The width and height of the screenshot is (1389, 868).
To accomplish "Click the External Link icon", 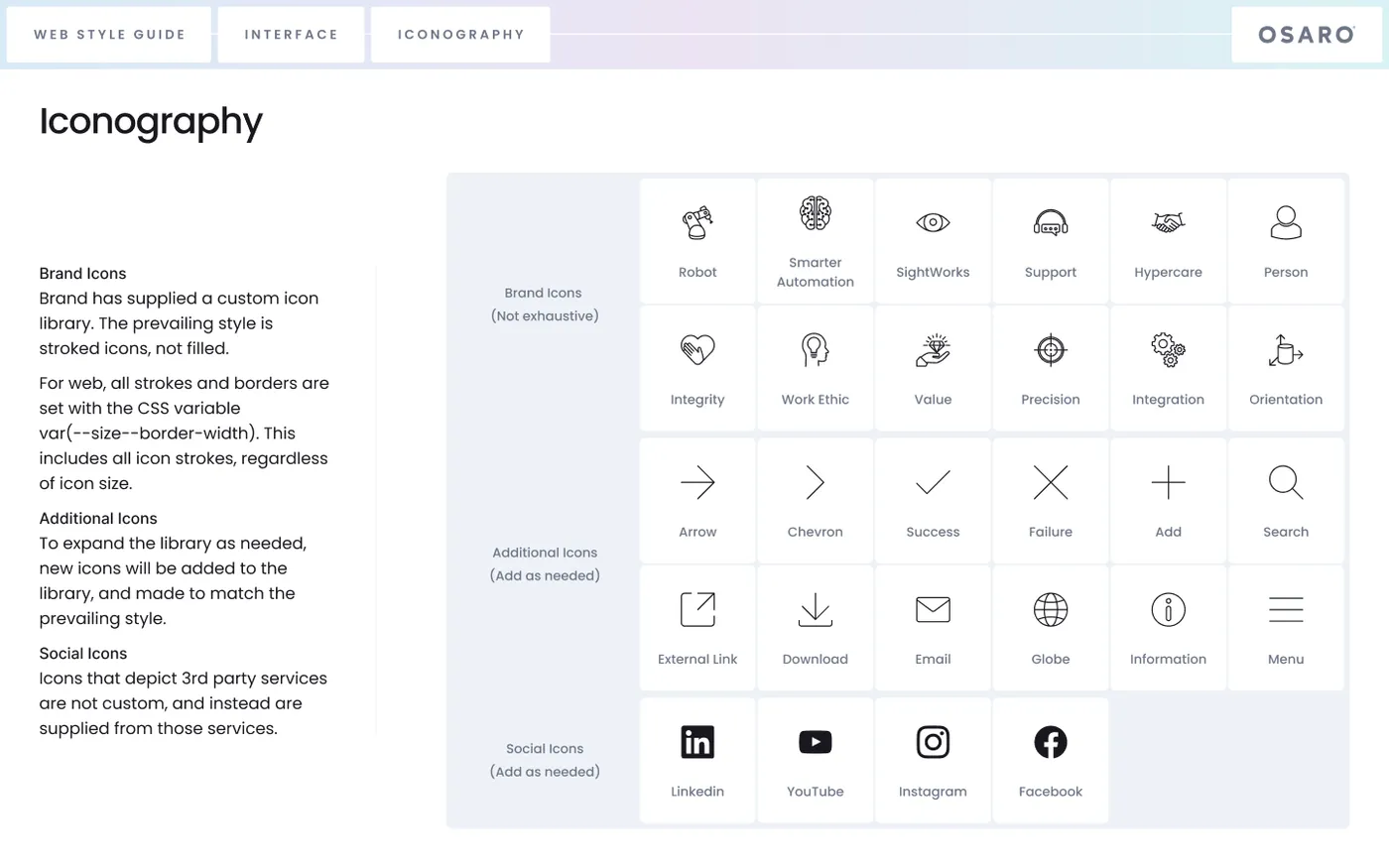I will point(697,610).
